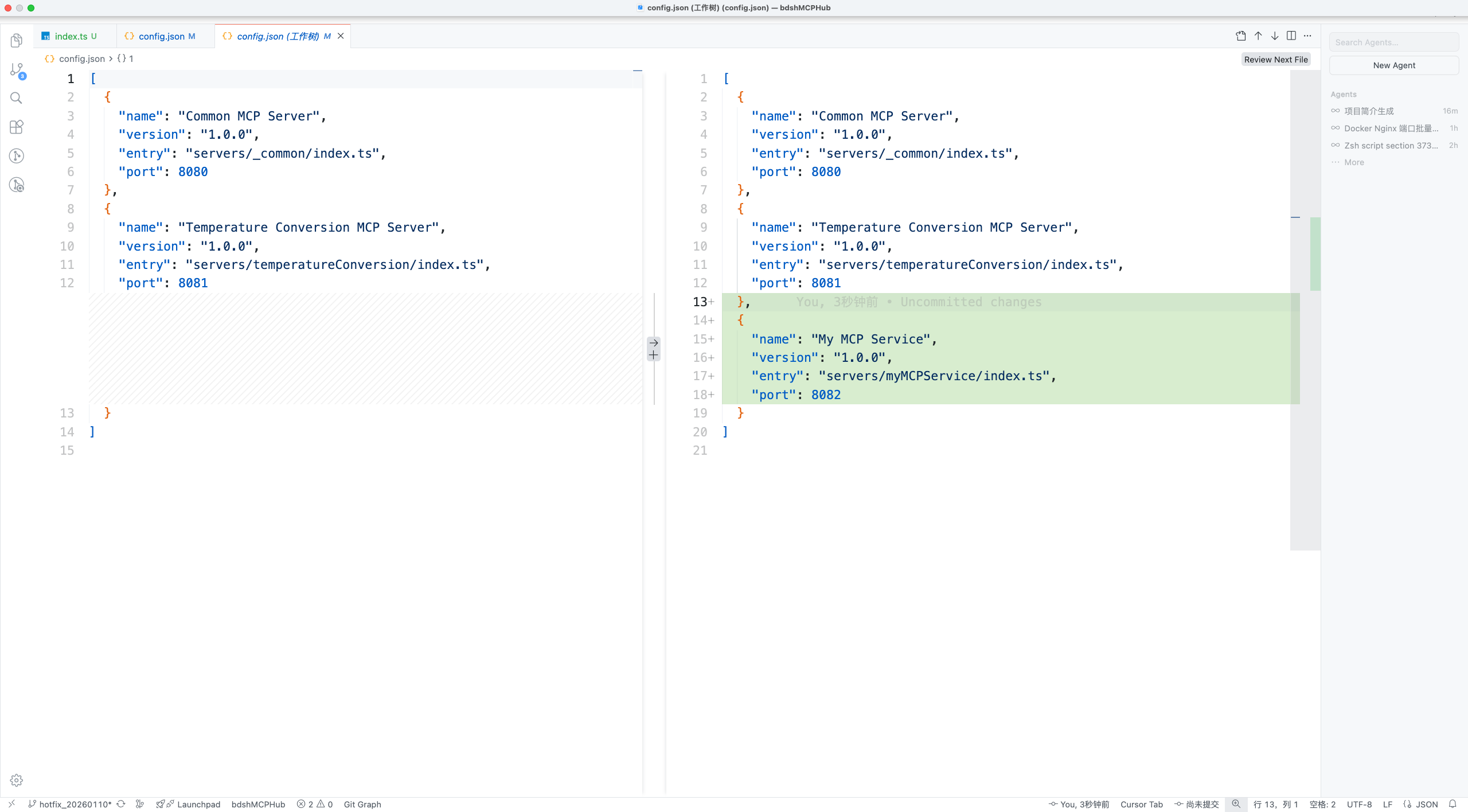Focus the Search Agents input field
This screenshot has height=812, width=1468.
pyautogui.click(x=1394, y=42)
